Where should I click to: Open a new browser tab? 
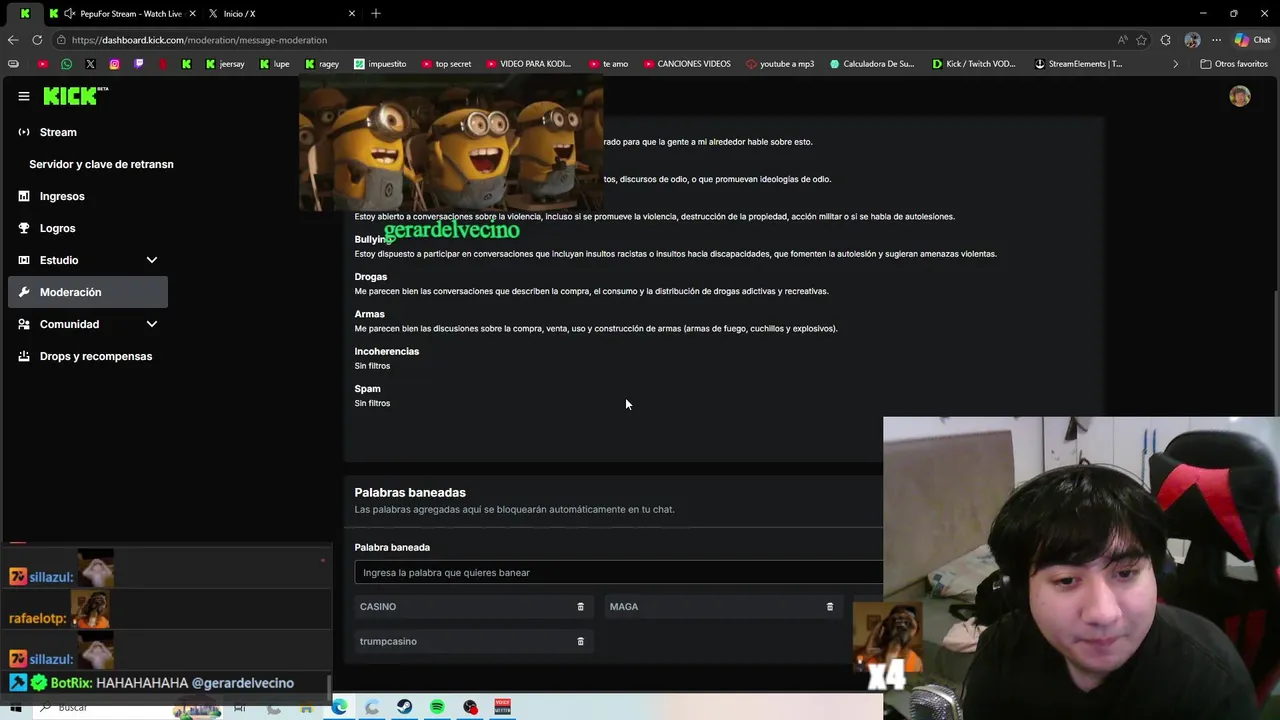[376, 14]
